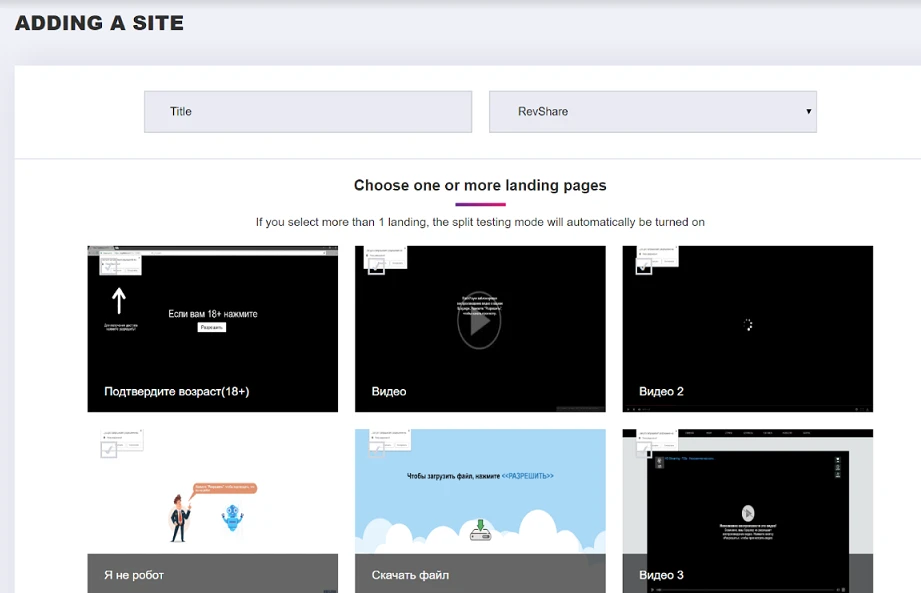The image size is (921, 593).
Task: Click the orange speech bubble in robot preview
Action: pos(224,488)
